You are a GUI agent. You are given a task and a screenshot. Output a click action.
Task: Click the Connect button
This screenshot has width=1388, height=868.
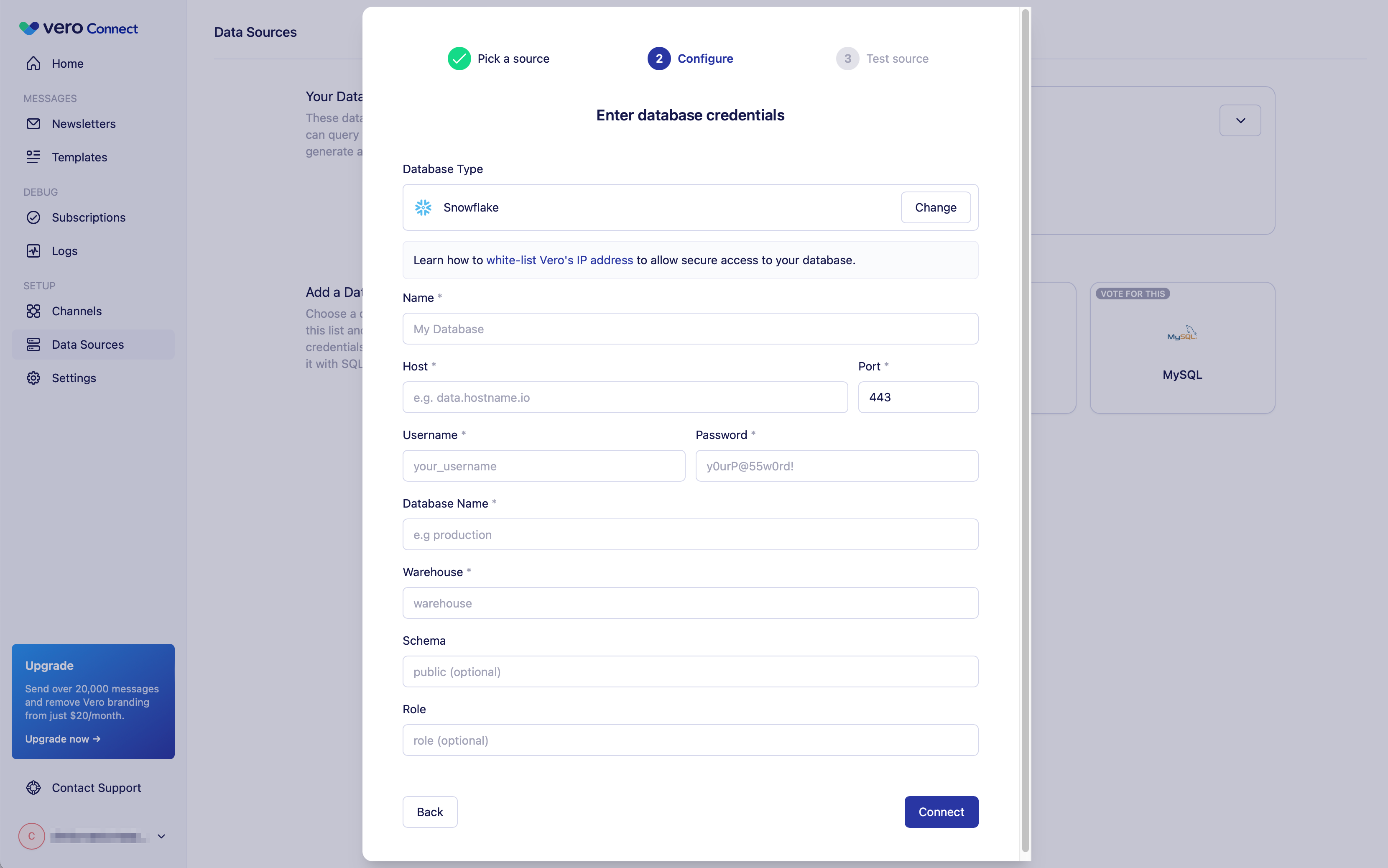pyautogui.click(x=941, y=812)
